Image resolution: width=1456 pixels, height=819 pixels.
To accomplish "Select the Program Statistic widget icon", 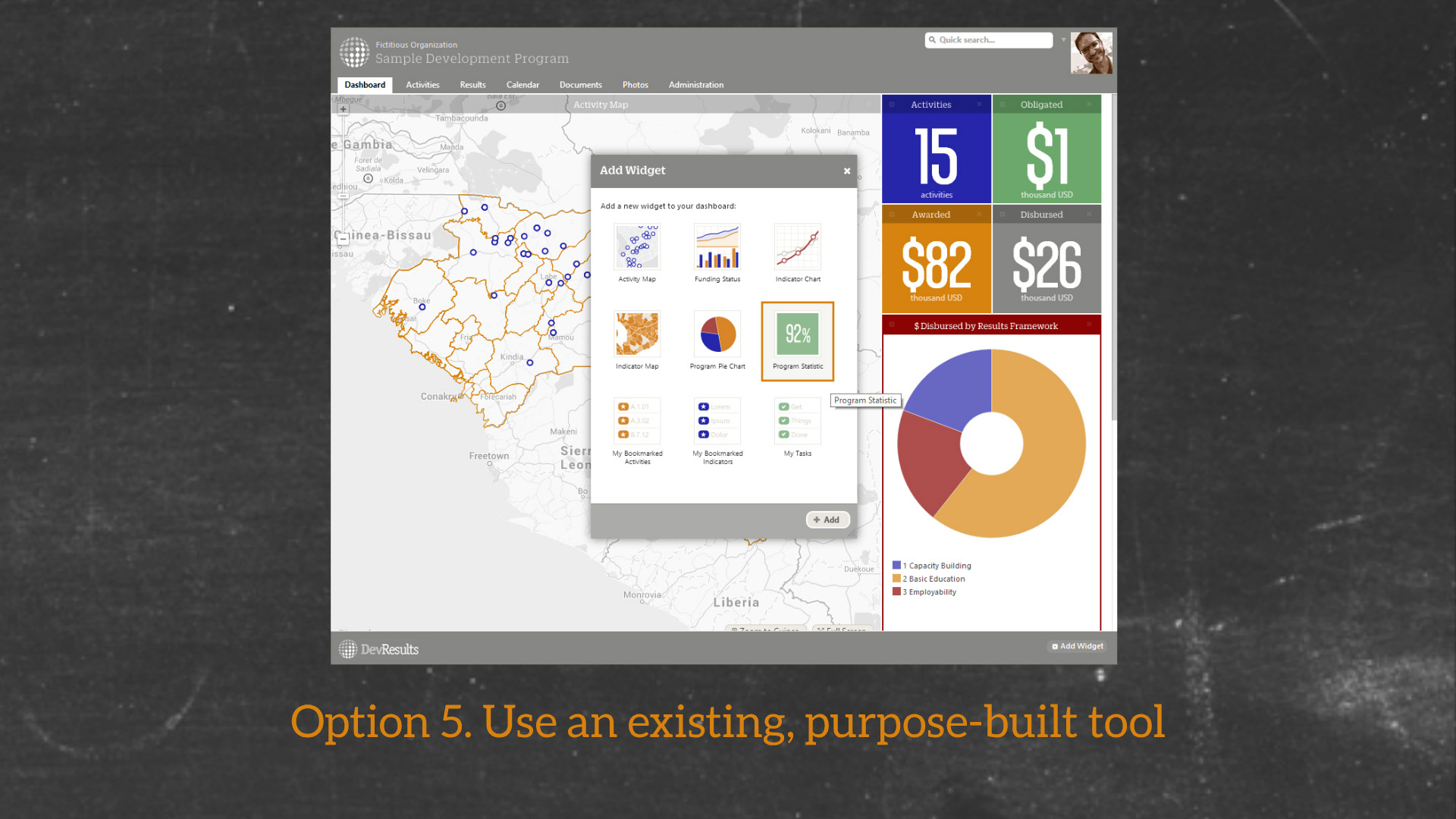I will (797, 334).
